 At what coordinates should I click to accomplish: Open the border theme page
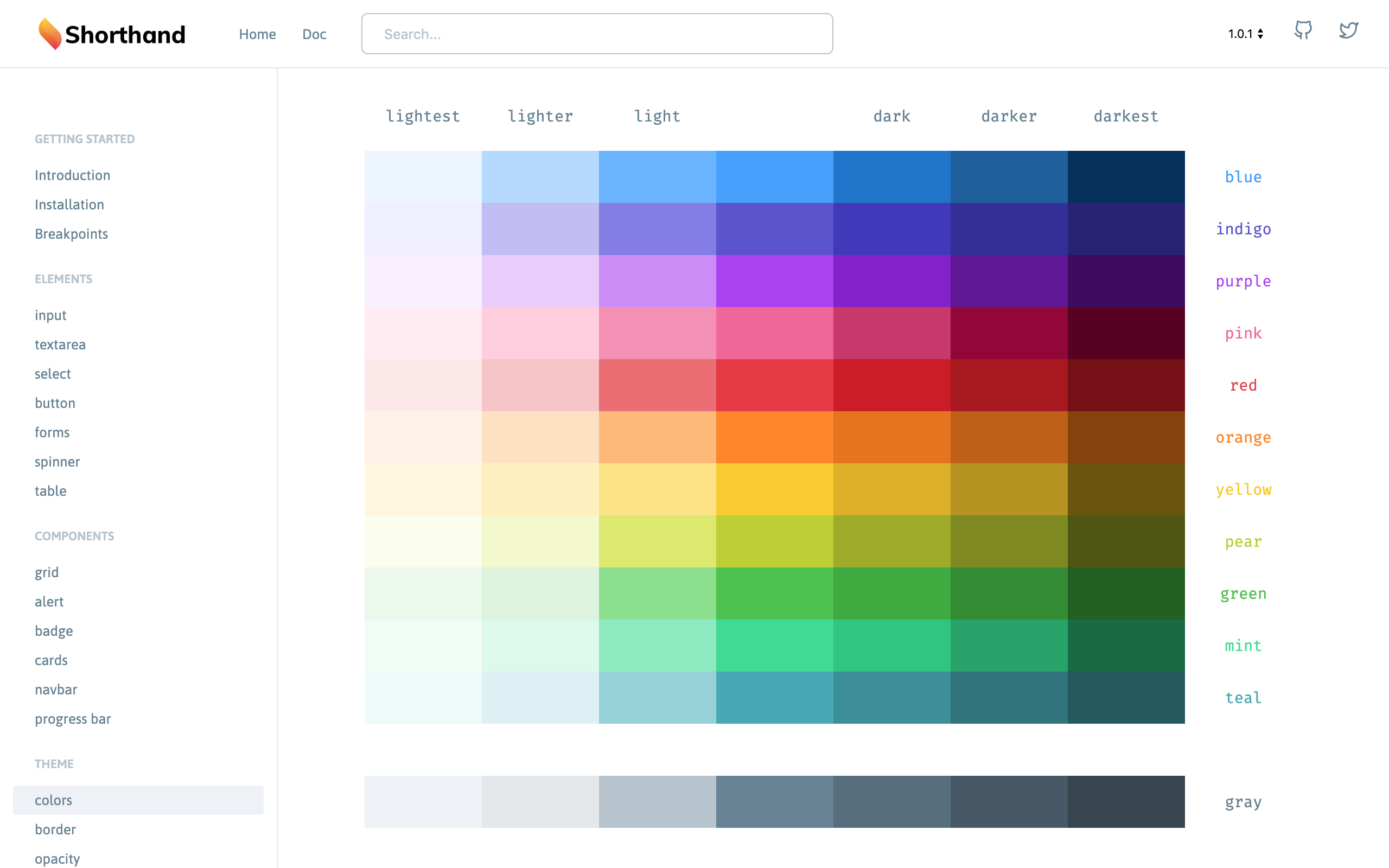tap(55, 829)
